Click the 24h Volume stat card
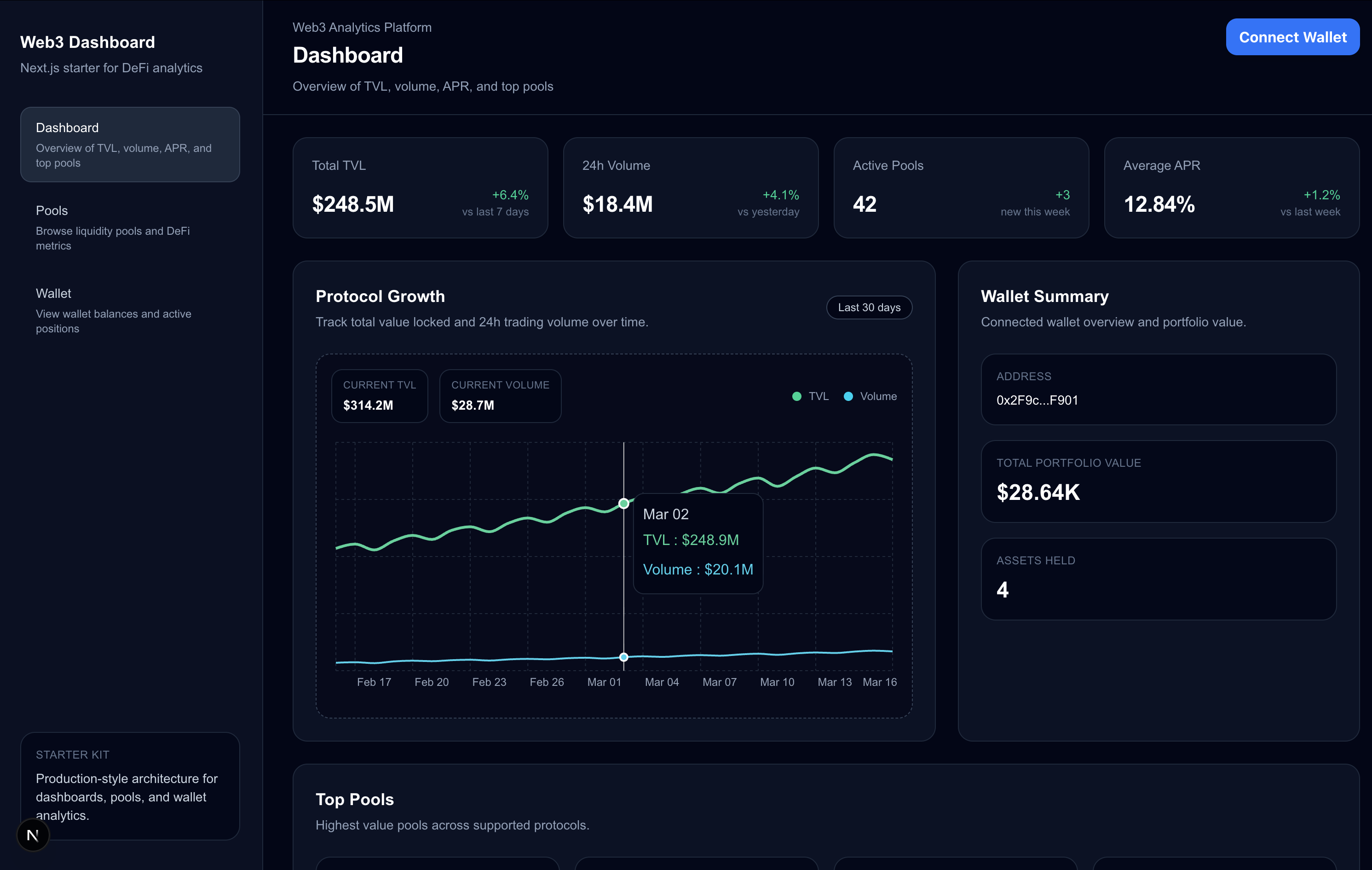 (x=691, y=187)
